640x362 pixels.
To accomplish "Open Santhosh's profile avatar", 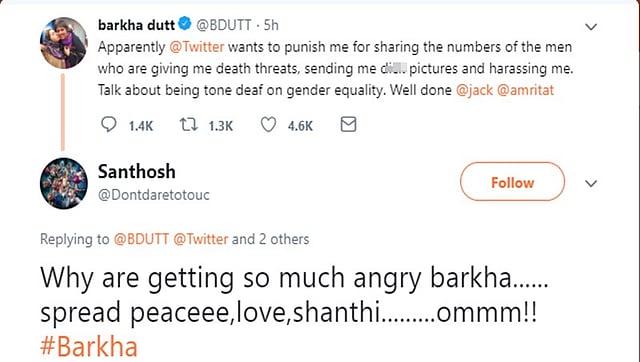I will pos(64,183).
